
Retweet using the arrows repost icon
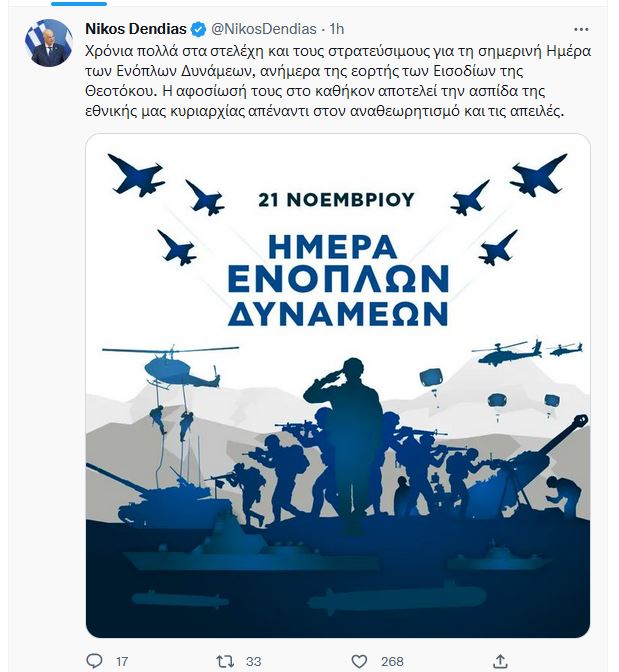[x=225, y=661]
